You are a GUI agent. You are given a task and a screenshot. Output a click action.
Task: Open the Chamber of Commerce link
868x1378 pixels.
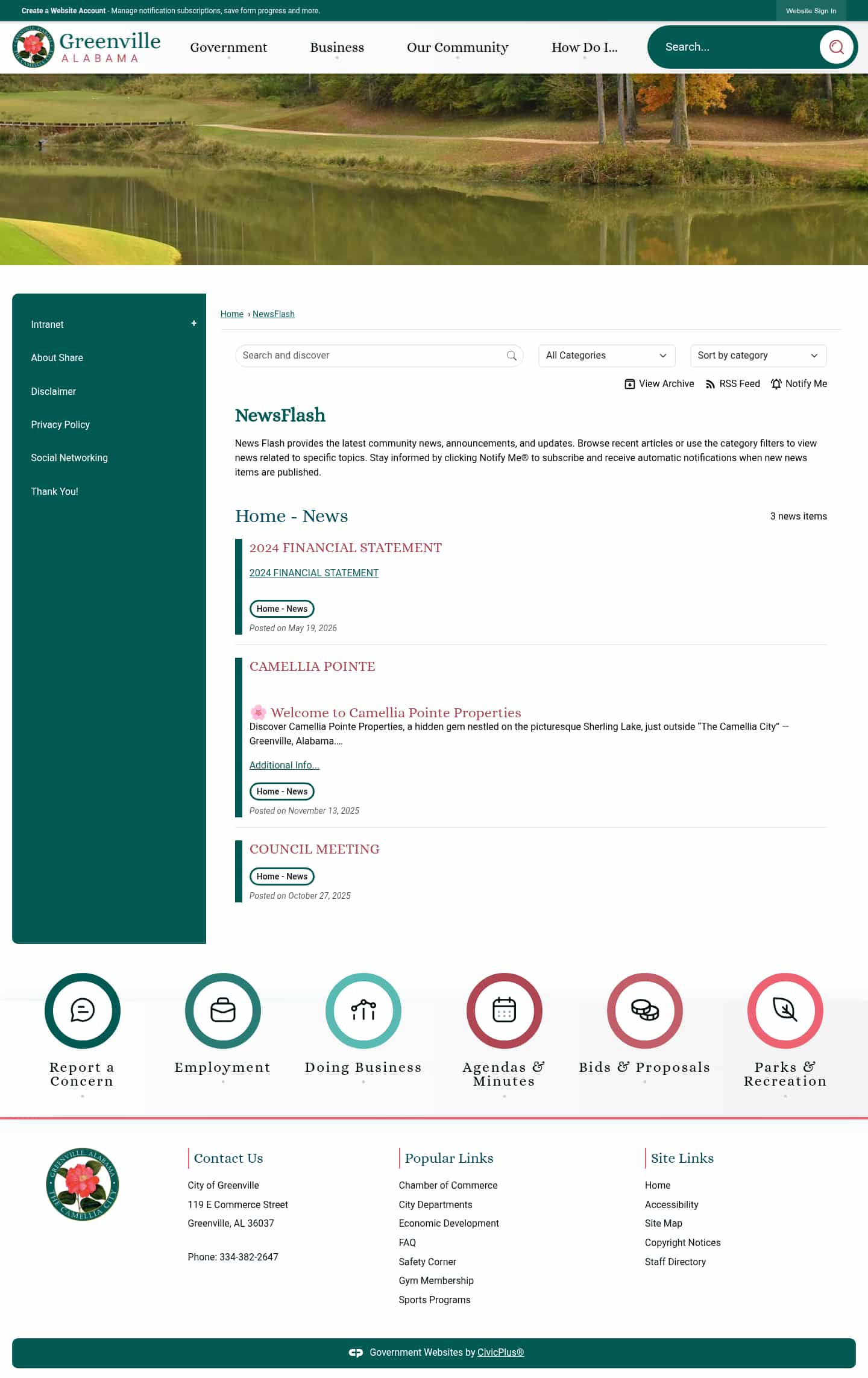448,1185
